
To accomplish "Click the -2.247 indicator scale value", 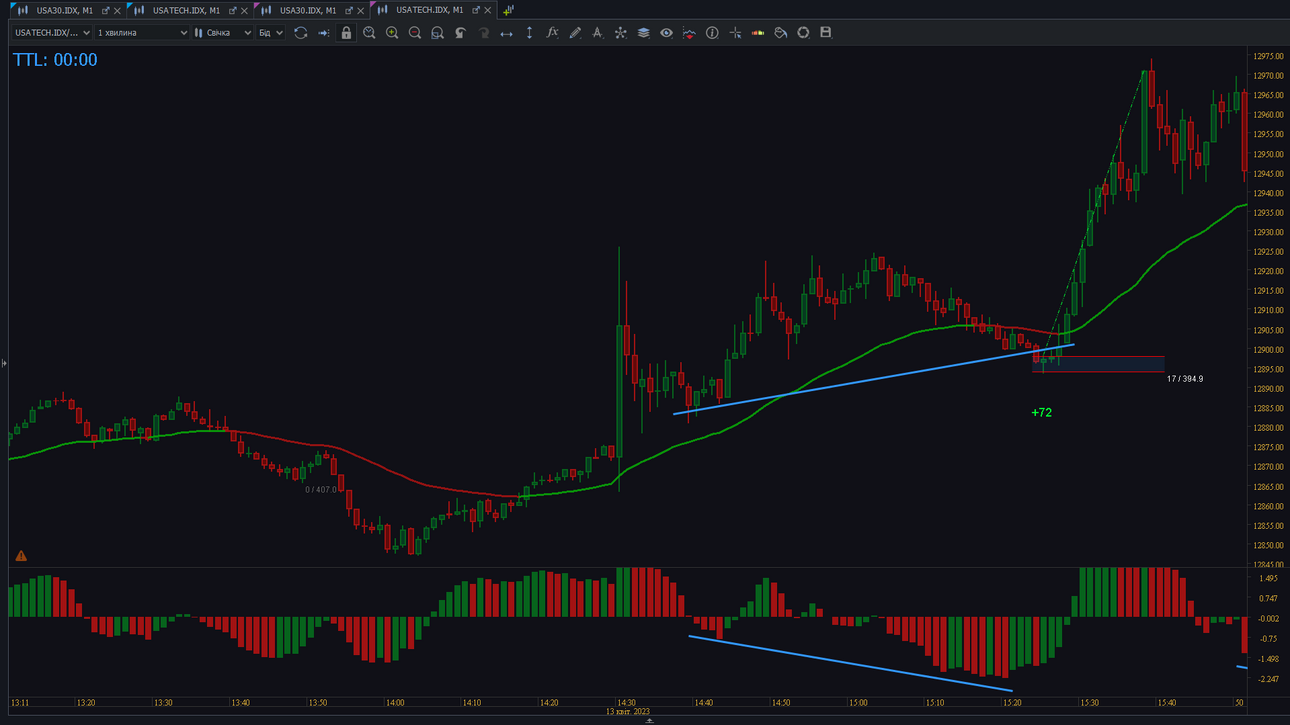I will [x=1268, y=680].
